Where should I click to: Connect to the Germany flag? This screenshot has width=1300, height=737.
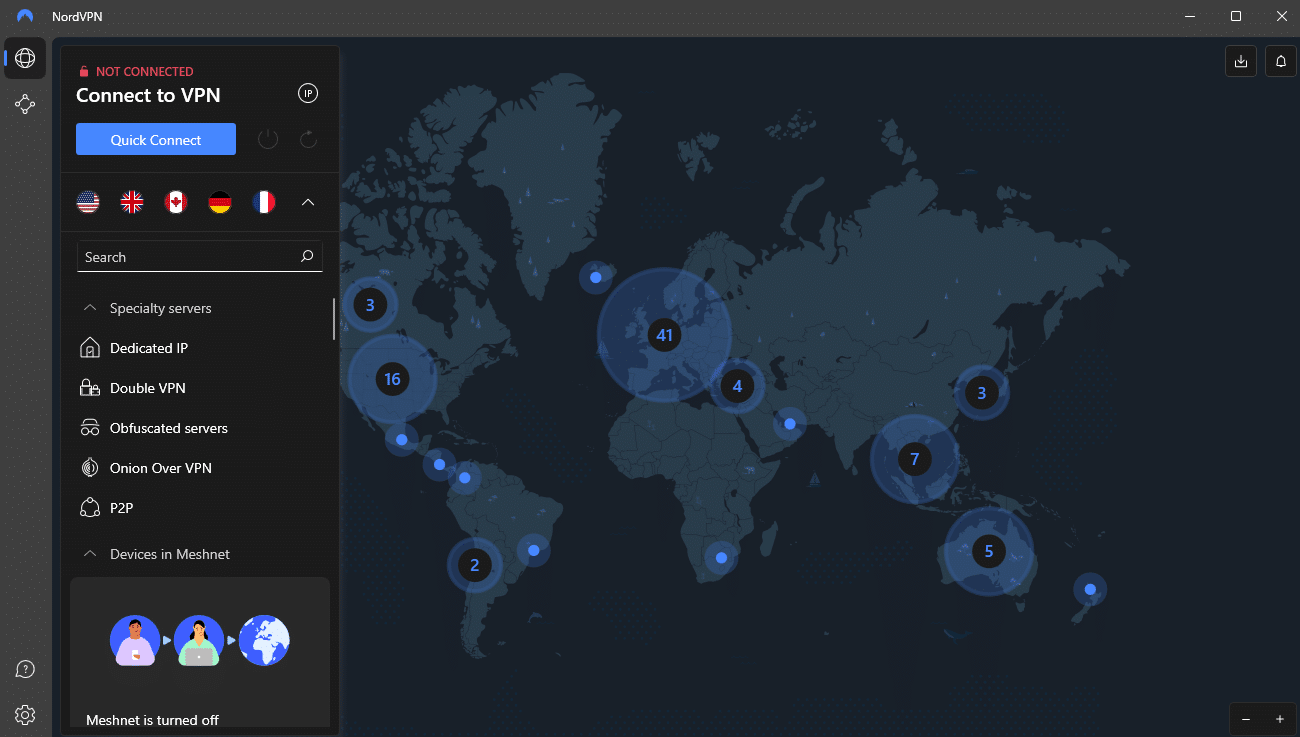(220, 202)
